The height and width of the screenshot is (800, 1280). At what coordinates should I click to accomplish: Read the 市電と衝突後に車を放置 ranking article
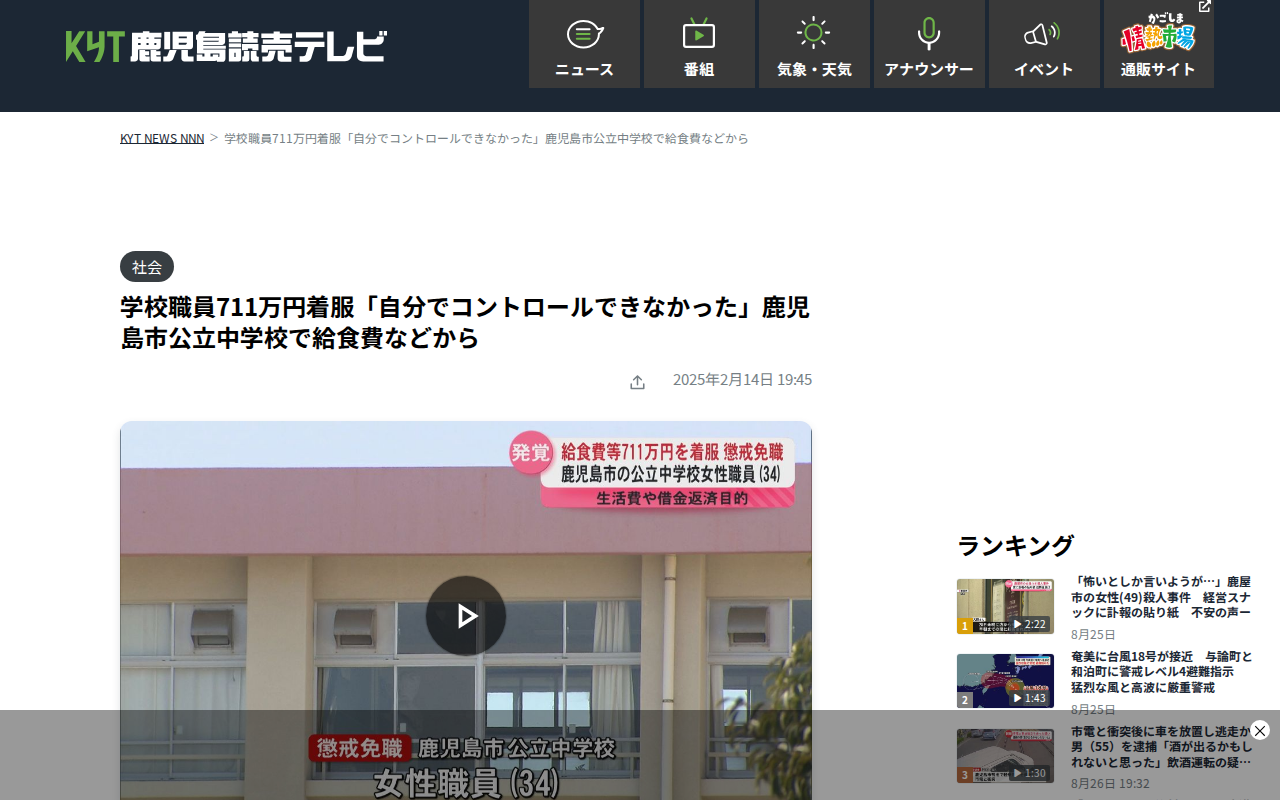pos(1161,747)
